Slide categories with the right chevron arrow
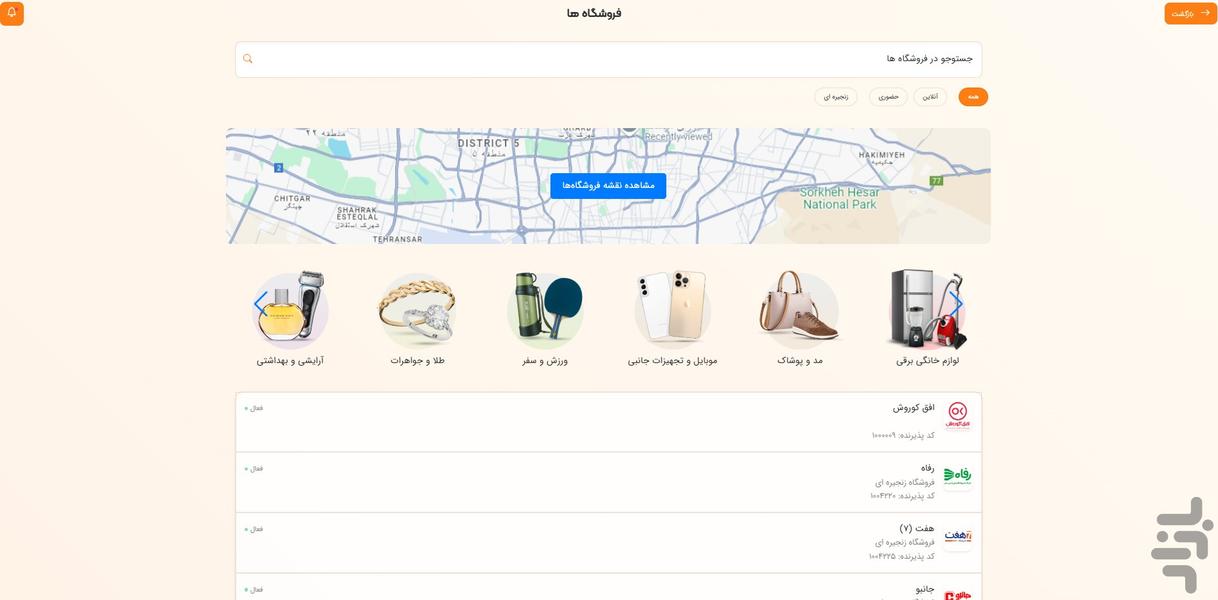1218x600 pixels. click(957, 304)
